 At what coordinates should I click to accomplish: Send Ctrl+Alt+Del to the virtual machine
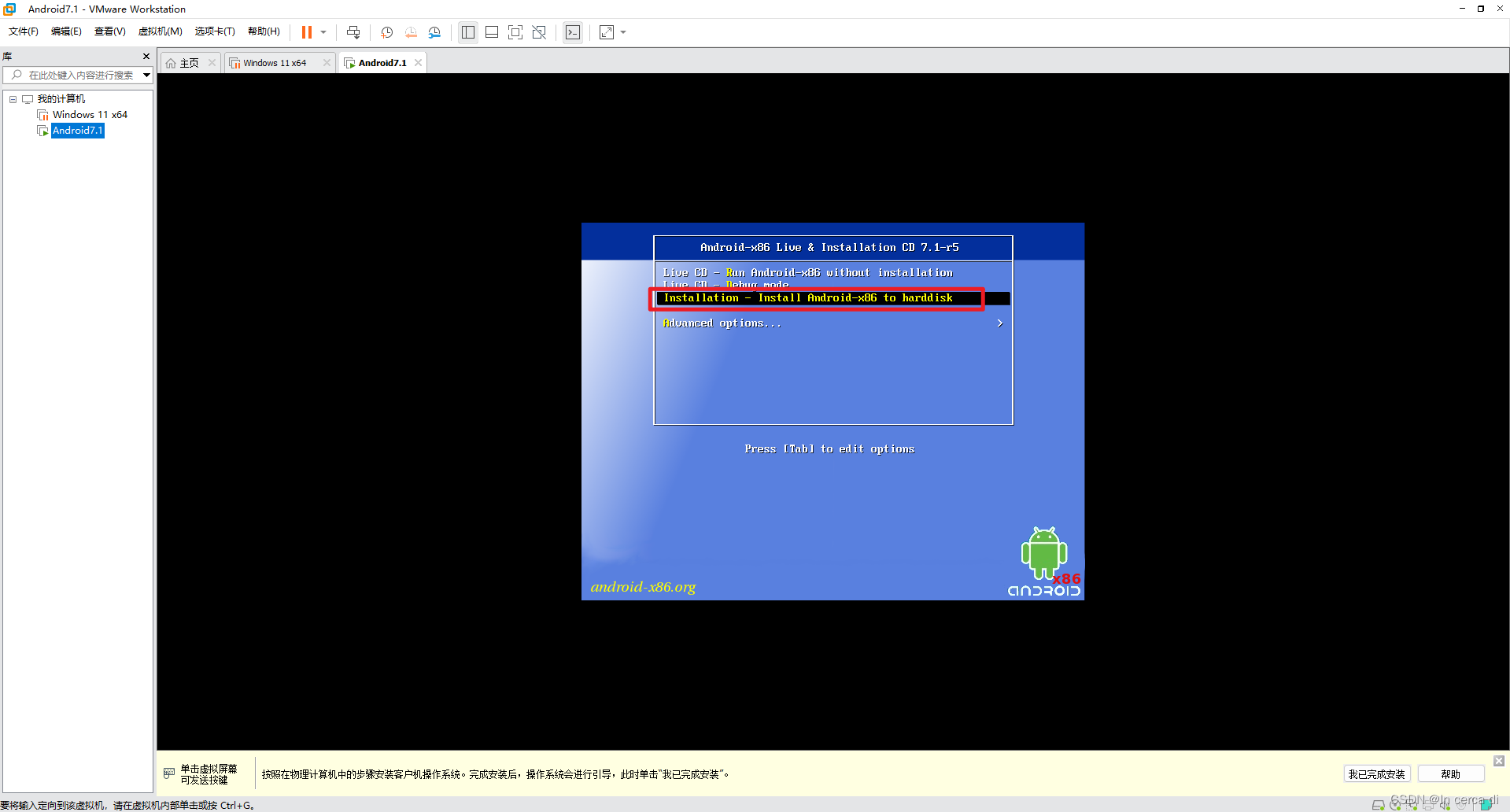point(353,32)
